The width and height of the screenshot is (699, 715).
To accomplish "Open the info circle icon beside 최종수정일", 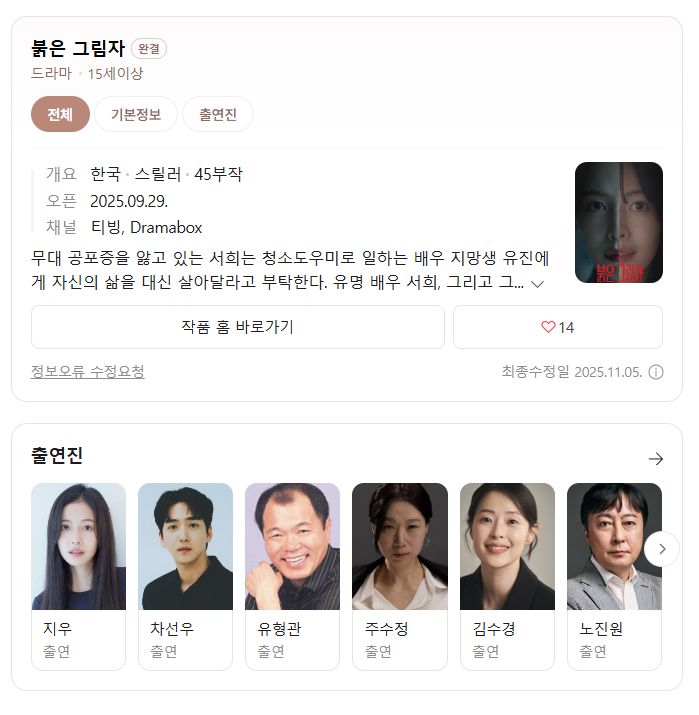I will coord(656,372).
